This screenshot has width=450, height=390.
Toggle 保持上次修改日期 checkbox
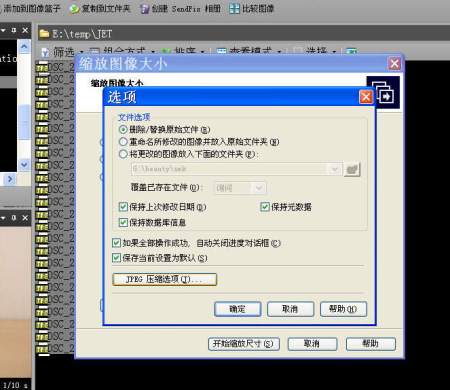click(123, 207)
